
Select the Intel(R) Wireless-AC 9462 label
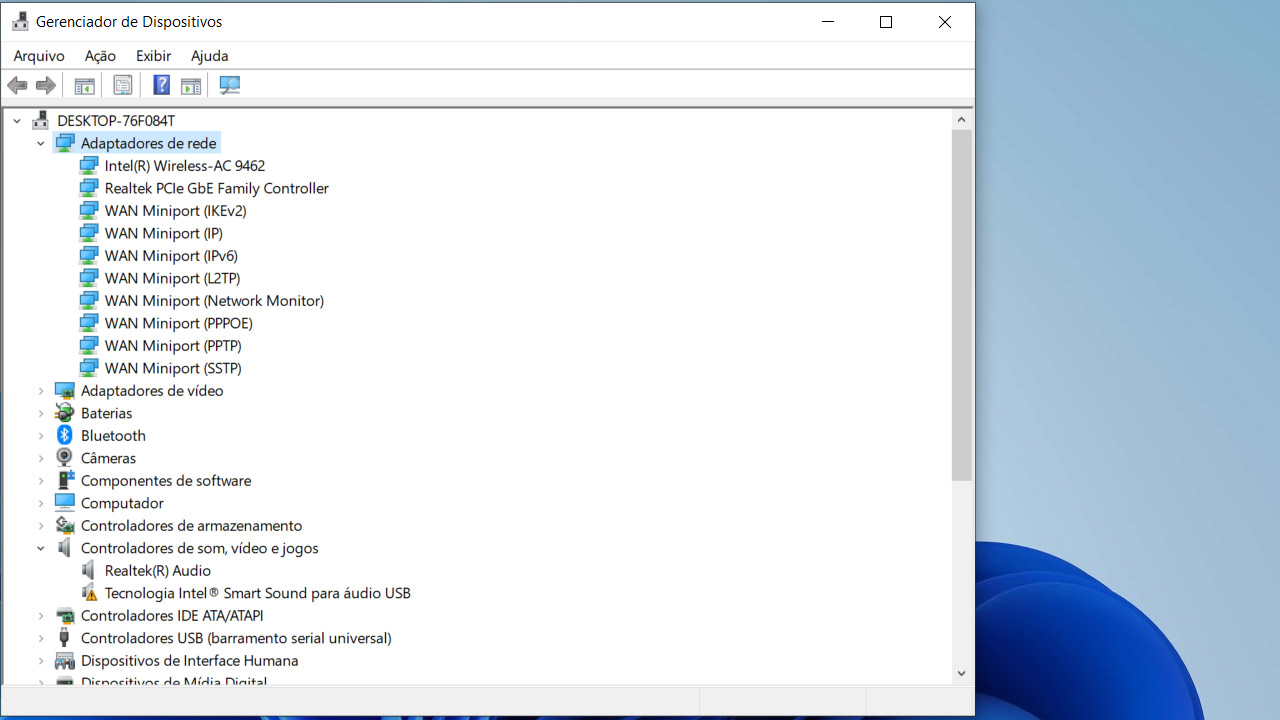coord(185,166)
